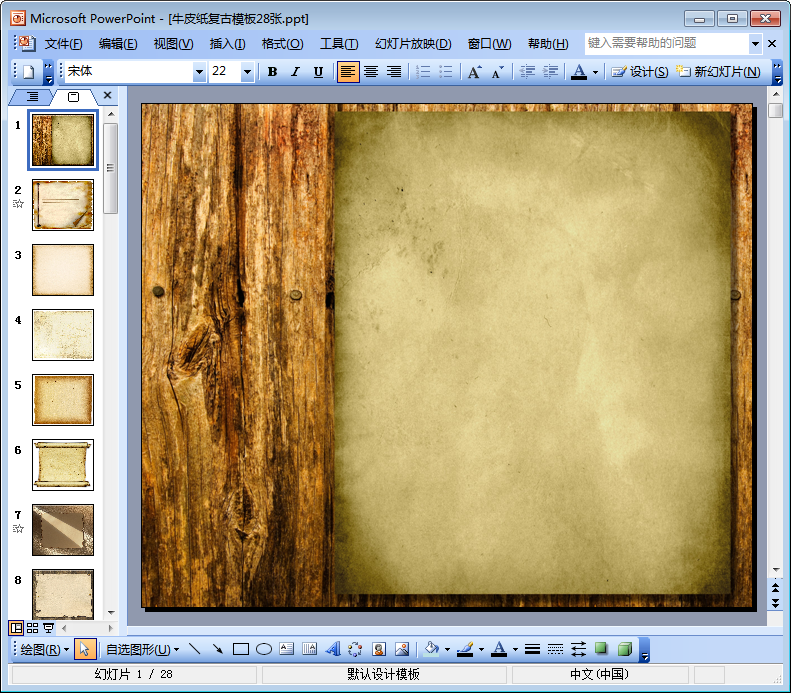Toggle numbered list
Viewport: 791px width, 693px height.
tap(423, 72)
